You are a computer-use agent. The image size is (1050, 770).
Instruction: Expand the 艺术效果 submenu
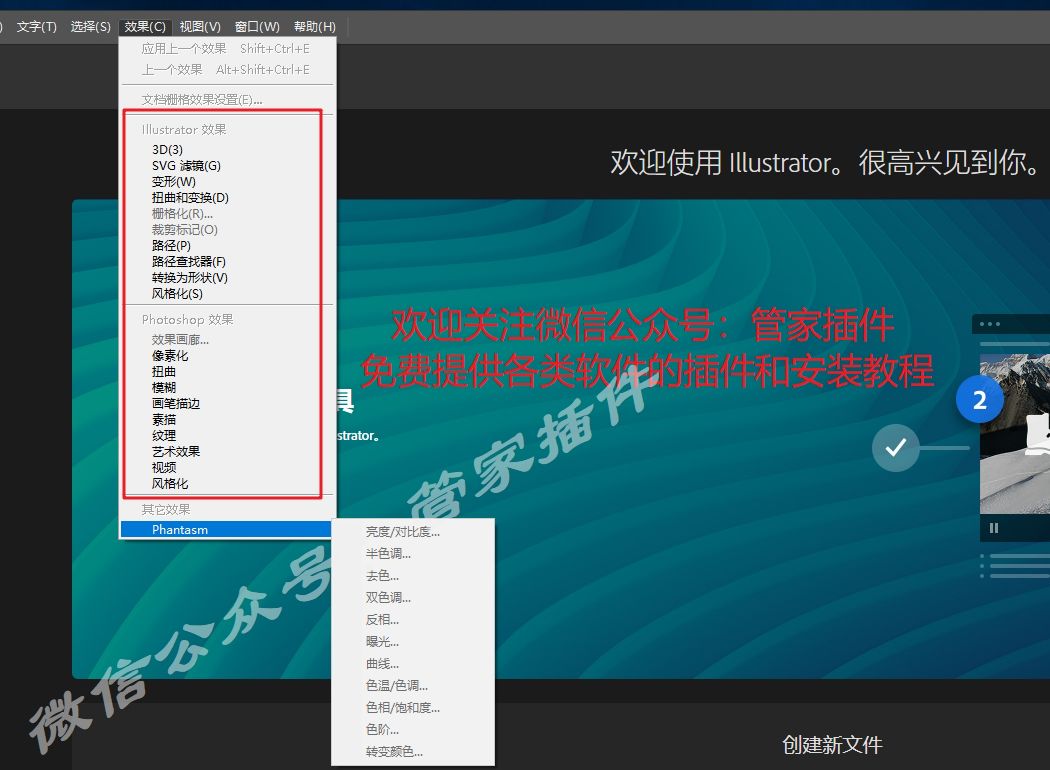point(227,451)
